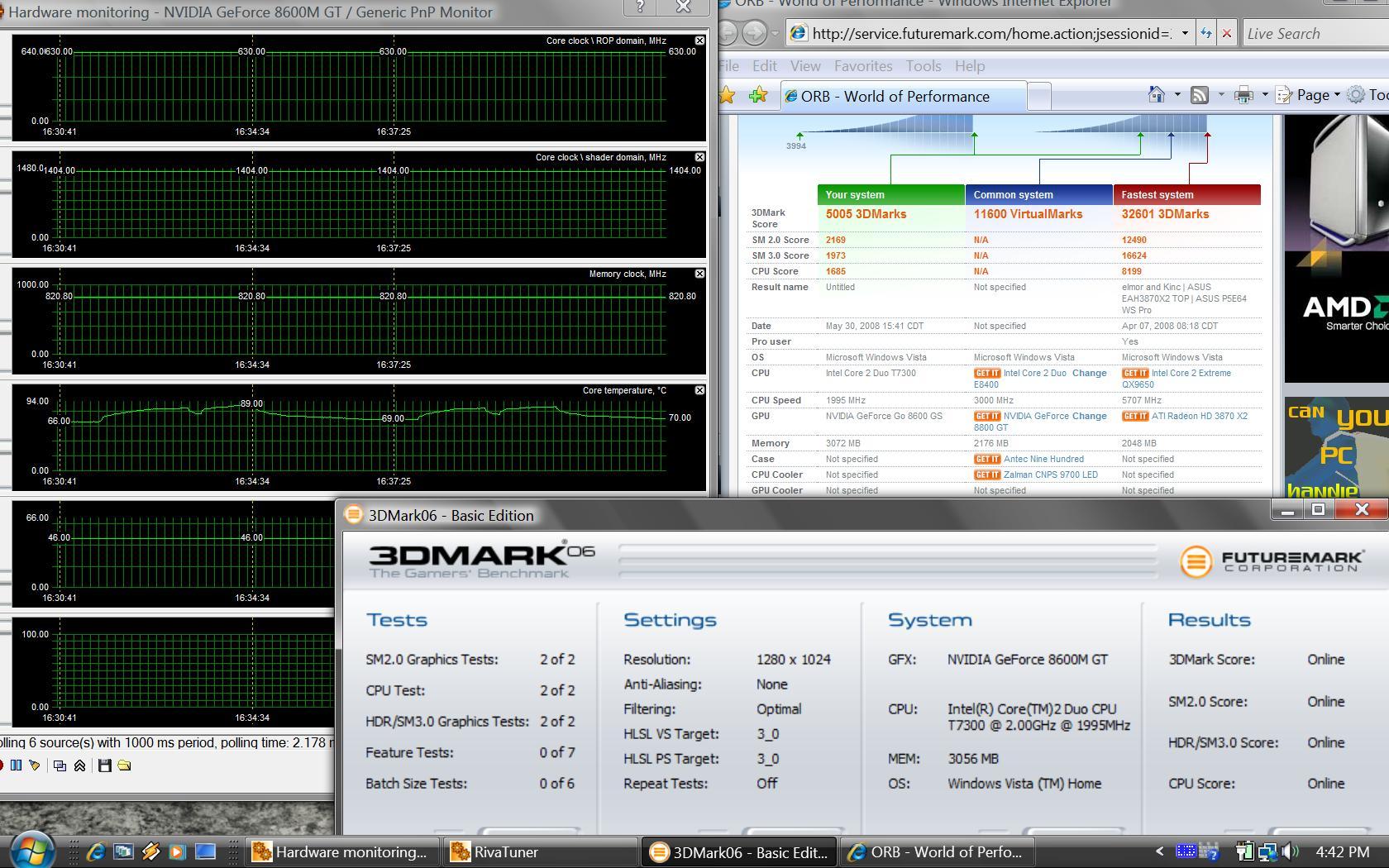The image size is (1389, 868).
Task: Open the Edit menu in Internet Explorer
Action: coord(764,66)
